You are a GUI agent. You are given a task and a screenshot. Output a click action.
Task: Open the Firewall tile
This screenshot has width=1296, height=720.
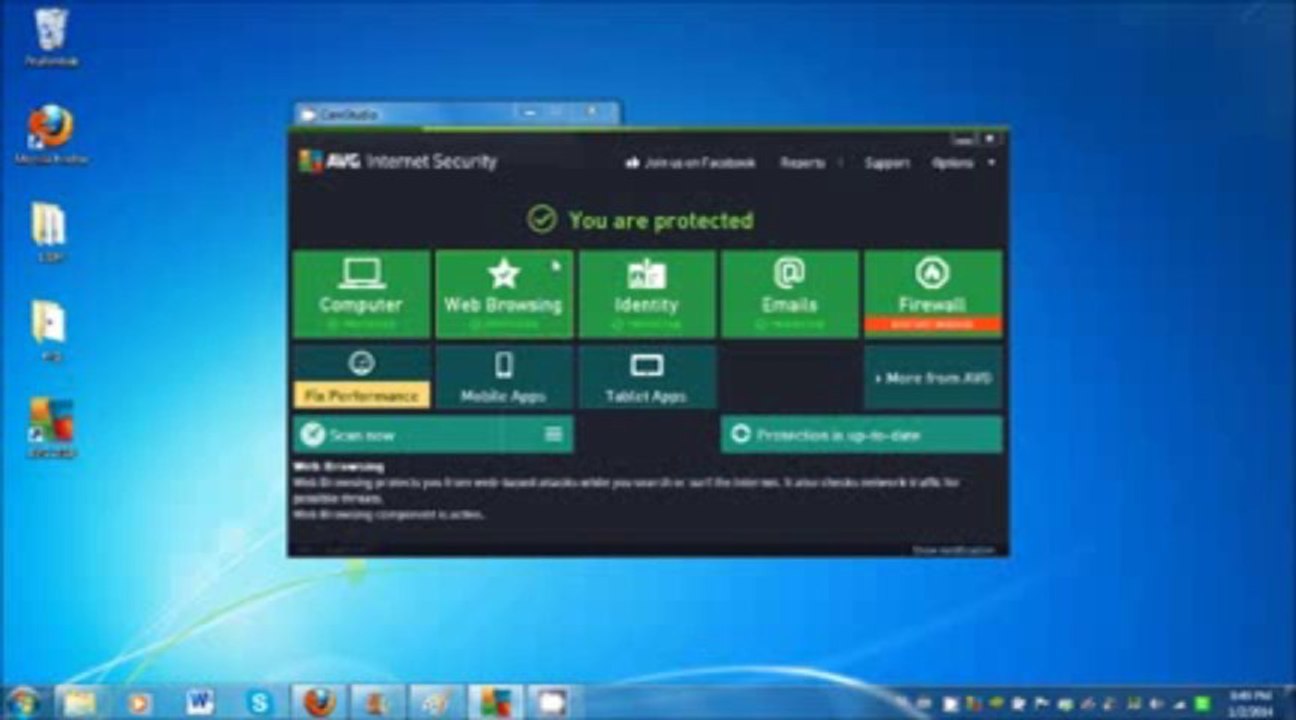tap(933, 294)
